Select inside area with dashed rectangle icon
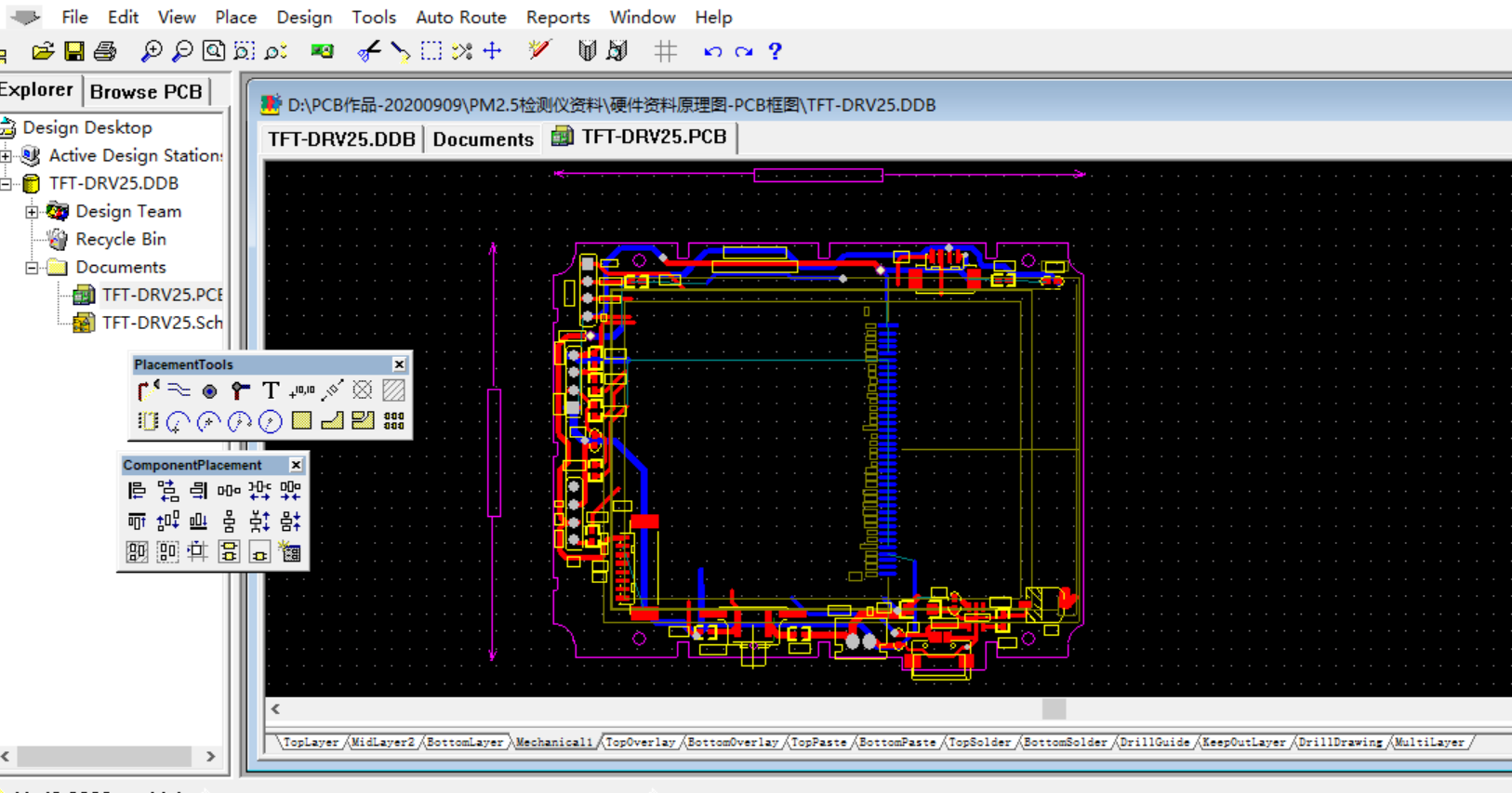Image resolution: width=1512 pixels, height=793 pixels. 431,51
